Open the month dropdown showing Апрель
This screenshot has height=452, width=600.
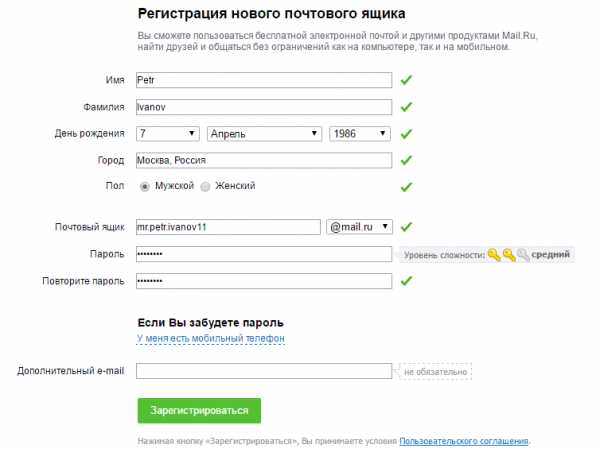tap(264, 133)
